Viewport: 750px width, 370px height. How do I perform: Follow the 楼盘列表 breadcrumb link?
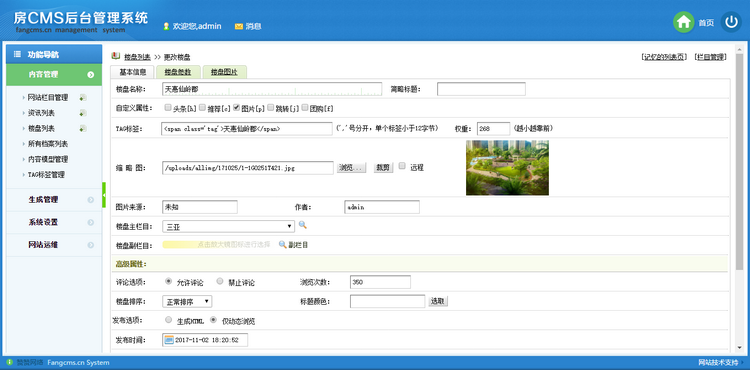137,57
